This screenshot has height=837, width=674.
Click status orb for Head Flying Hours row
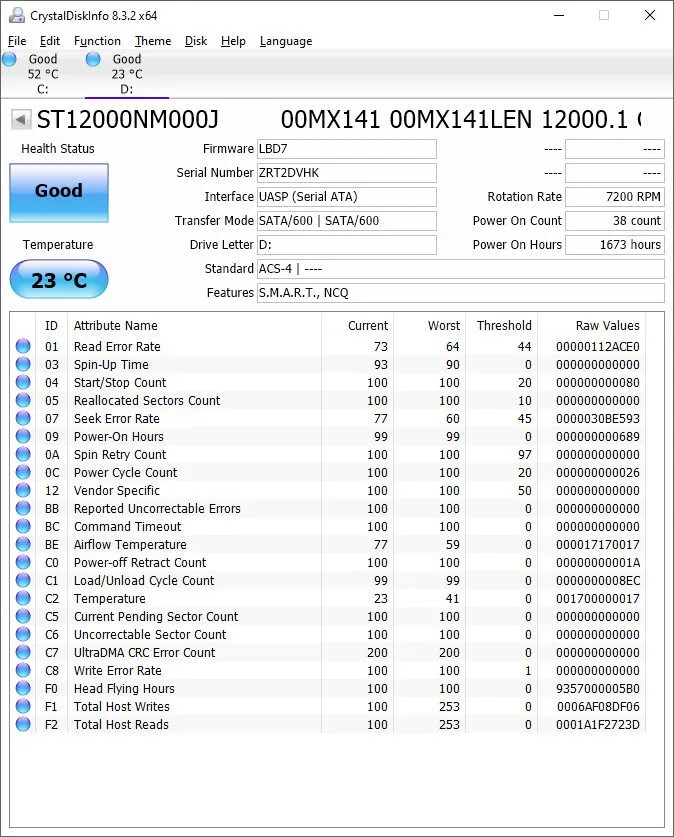click(23, 688)
